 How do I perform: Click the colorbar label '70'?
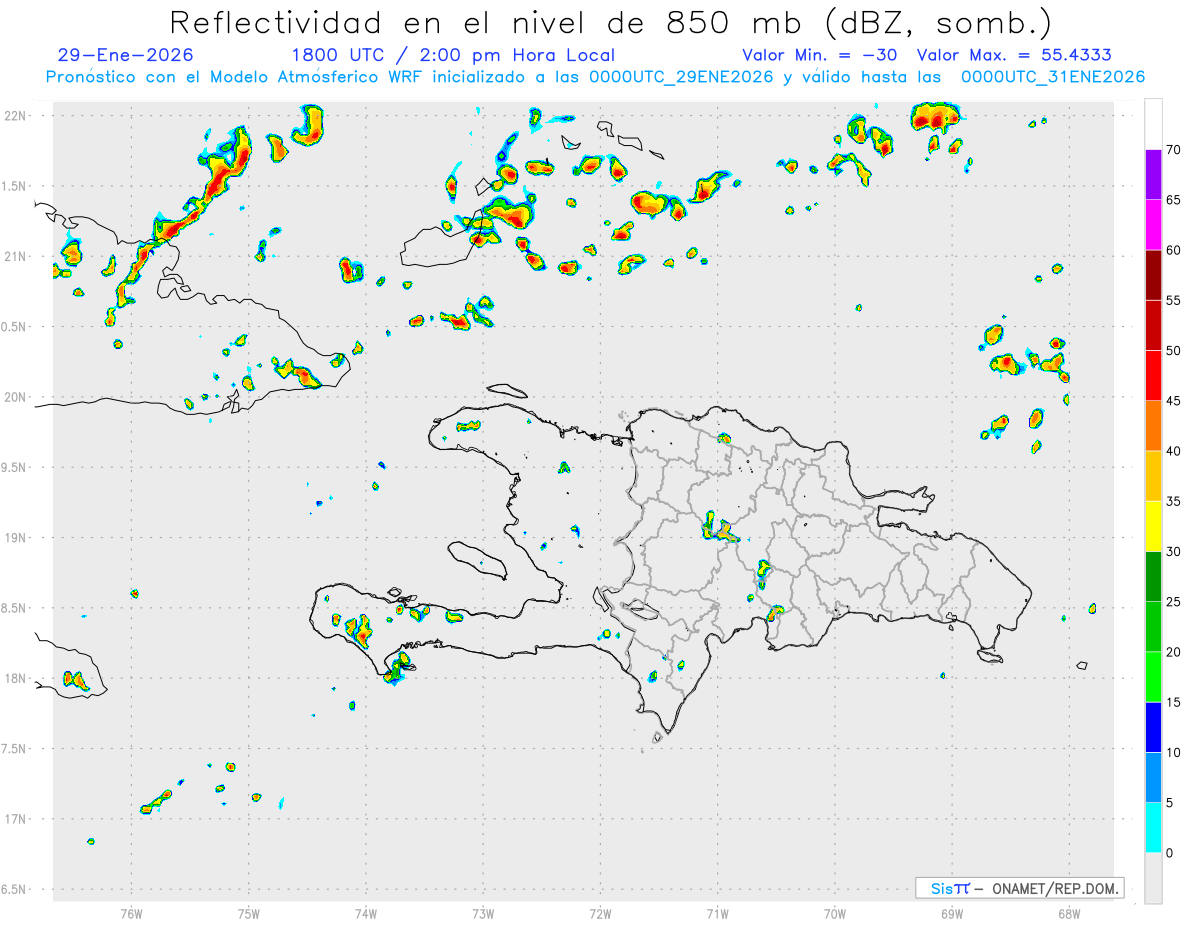[x=1173, y=150]
